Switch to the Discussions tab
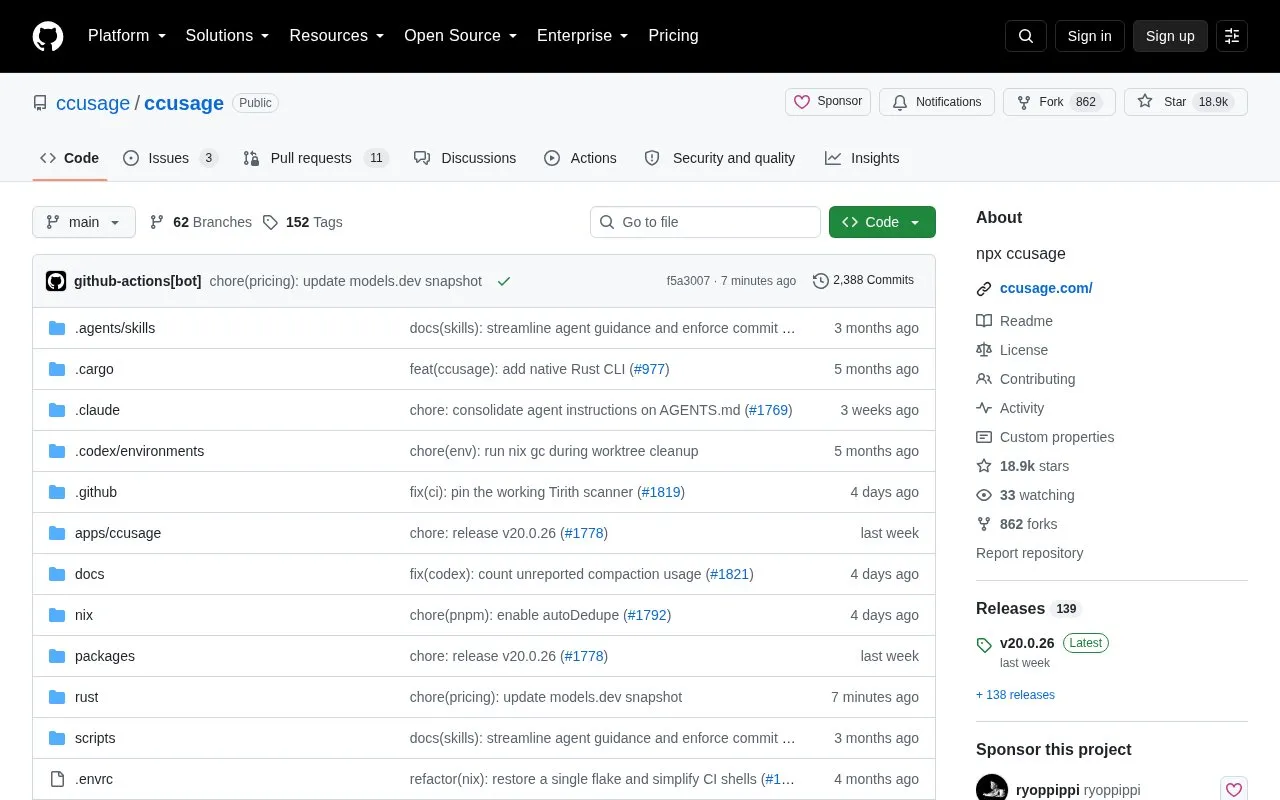Viewport: 1280px width, 800px height. [x=465, y=158]
